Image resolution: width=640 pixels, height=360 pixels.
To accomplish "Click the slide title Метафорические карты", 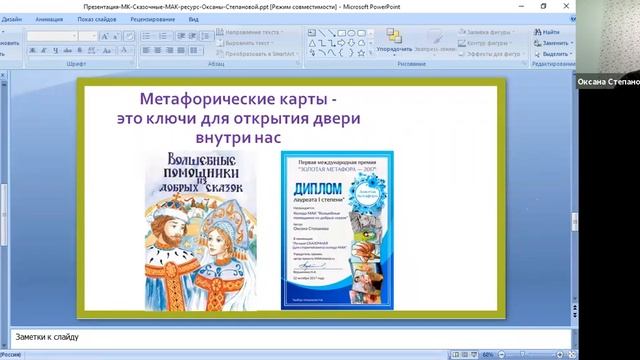I will (x=238, y=118).
